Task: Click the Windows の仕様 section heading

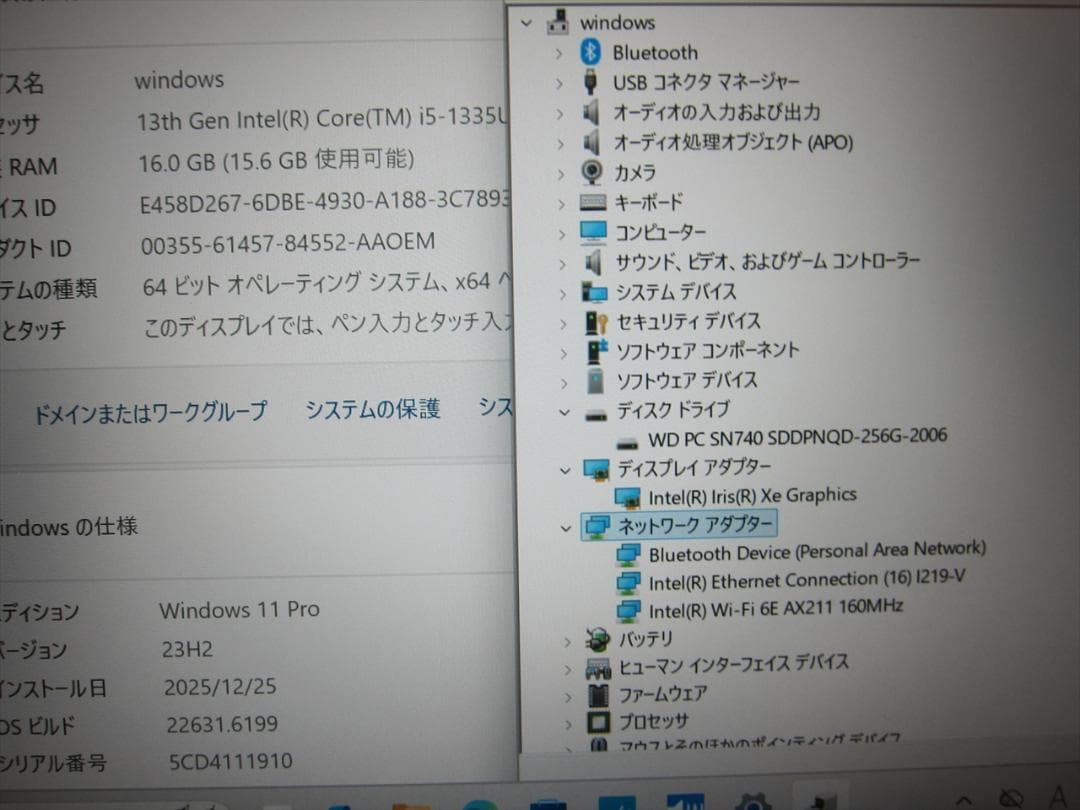Action: click(x=69, y=528)
